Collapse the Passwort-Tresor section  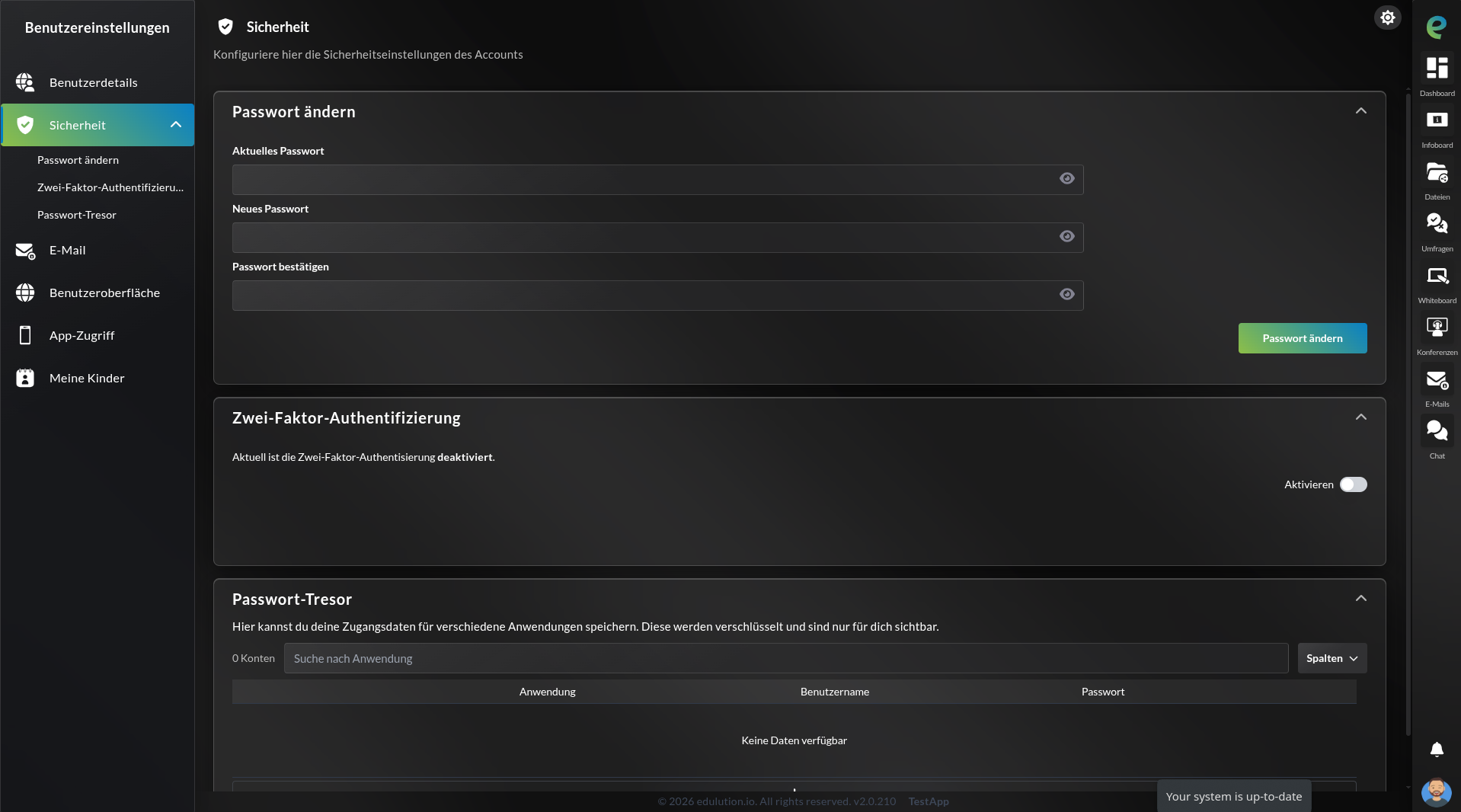[x=1361, y=599]
